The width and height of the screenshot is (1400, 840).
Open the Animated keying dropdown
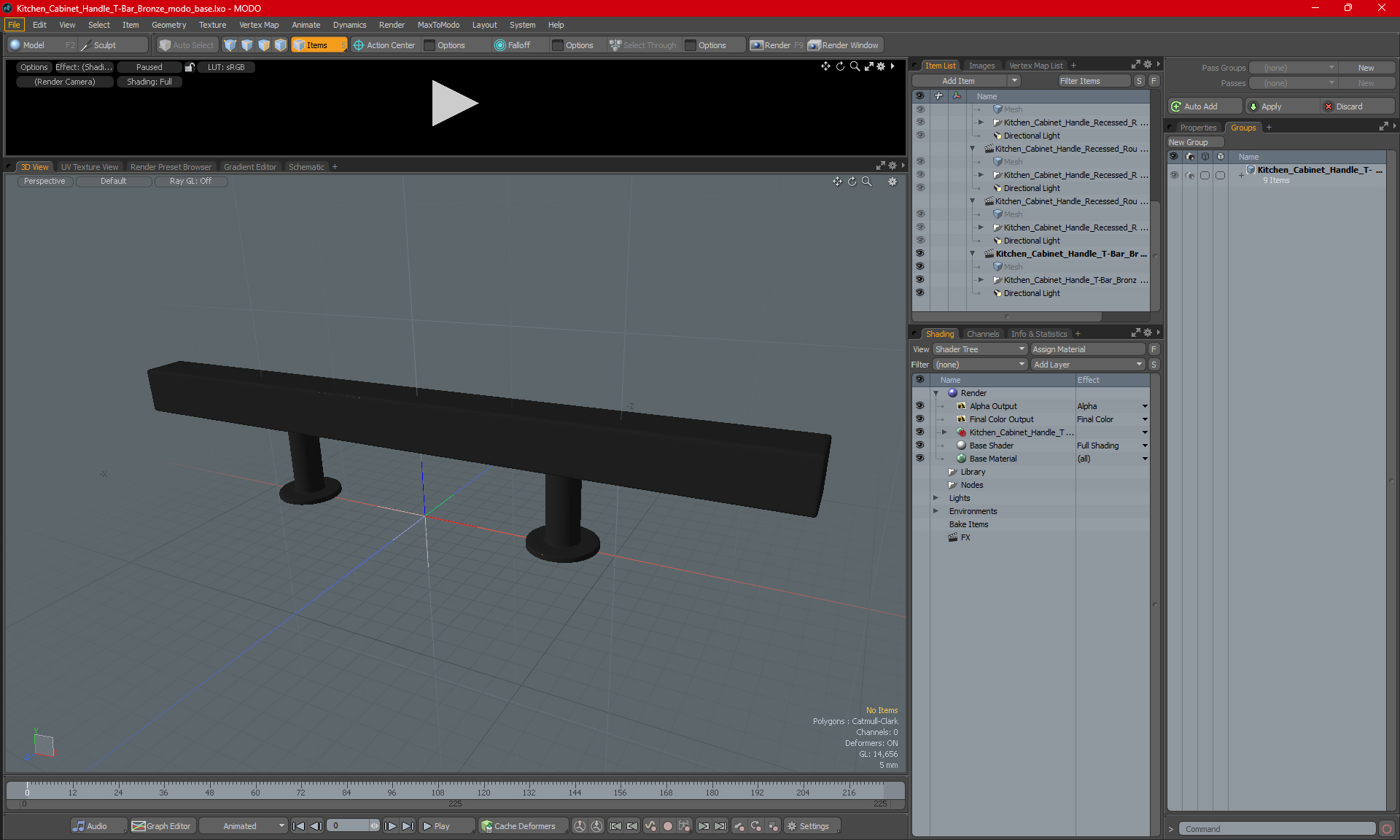(x=244, y=826)
